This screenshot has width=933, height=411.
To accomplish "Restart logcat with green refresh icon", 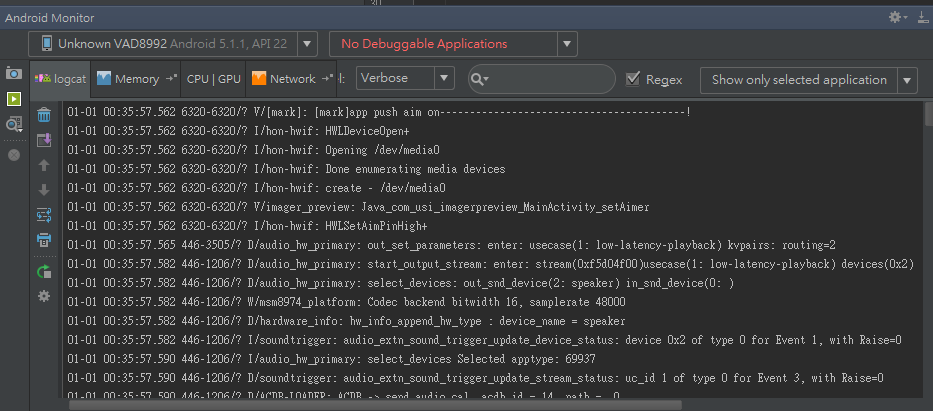I will pos(44,272).
